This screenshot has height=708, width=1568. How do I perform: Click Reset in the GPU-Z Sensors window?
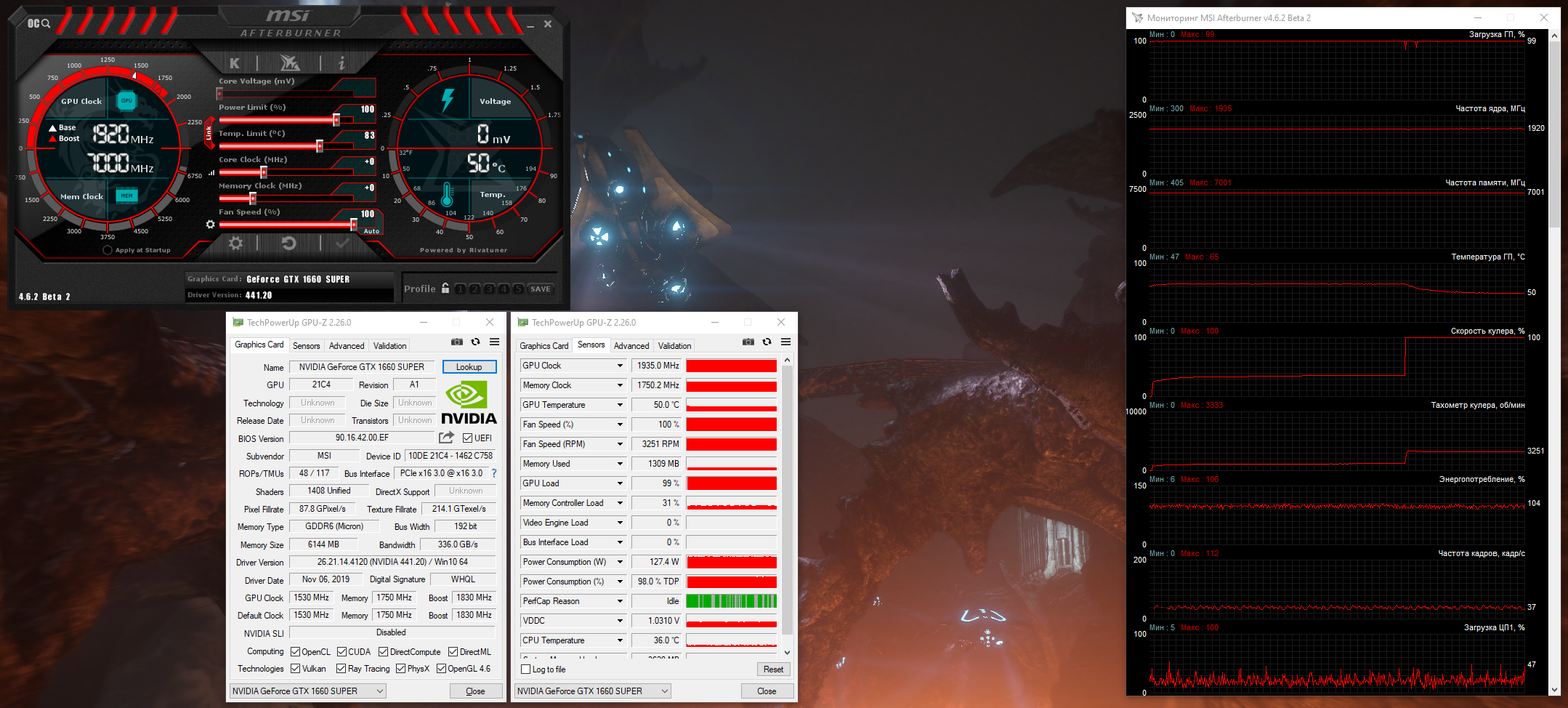pyautogui.click(x=773, y=669)
